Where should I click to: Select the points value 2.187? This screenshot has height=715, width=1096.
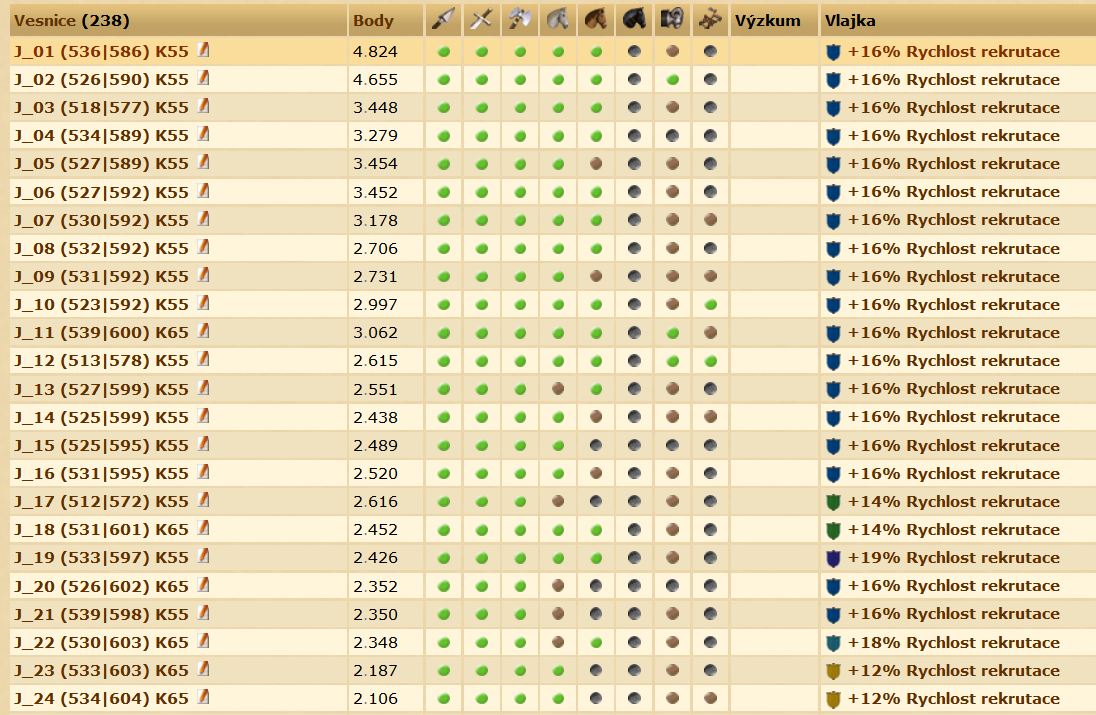[x=375, y=671]
